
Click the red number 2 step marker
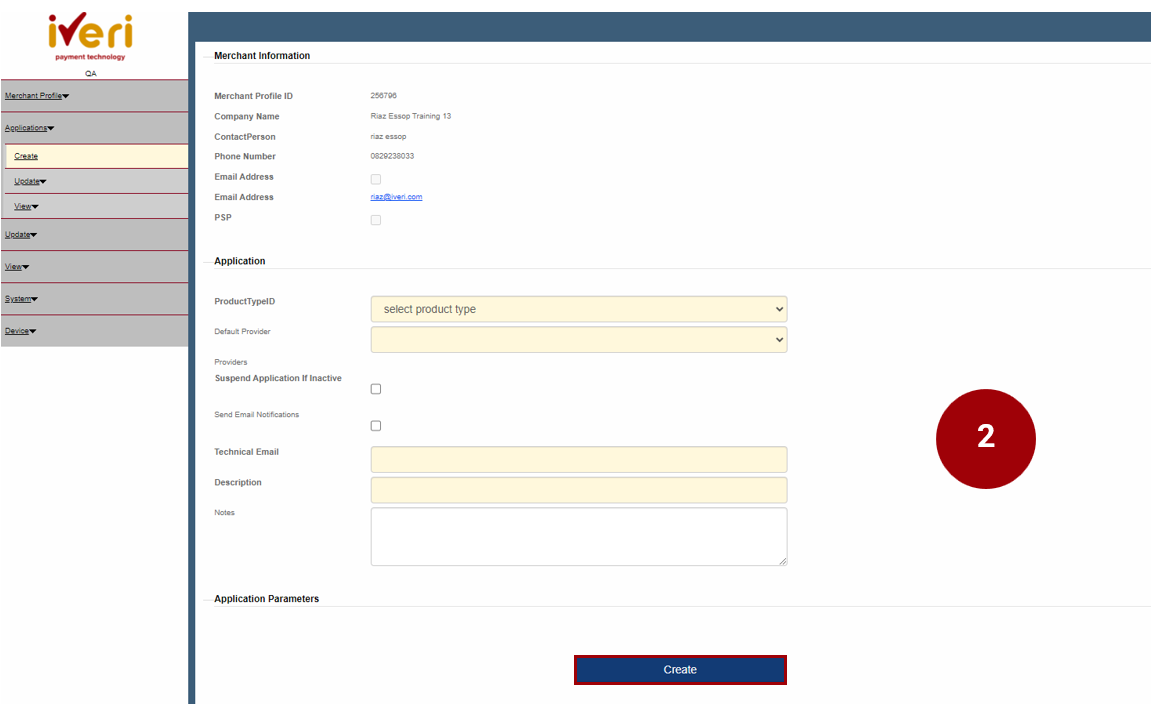coord(985,438)
